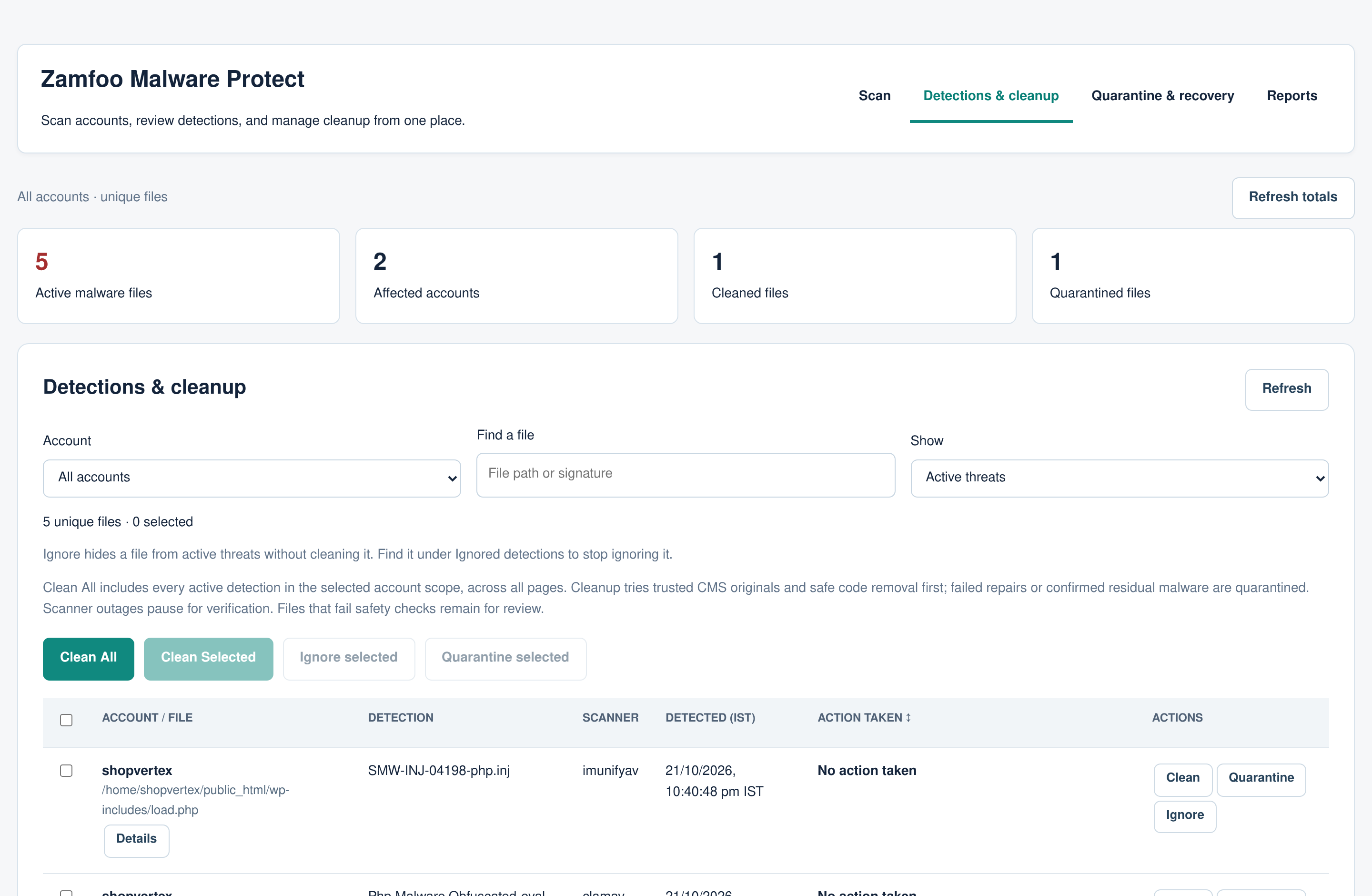This screenshot has width=1372, height=896.
Task: Click the Quarantined files card
Action: [1193, 275]
